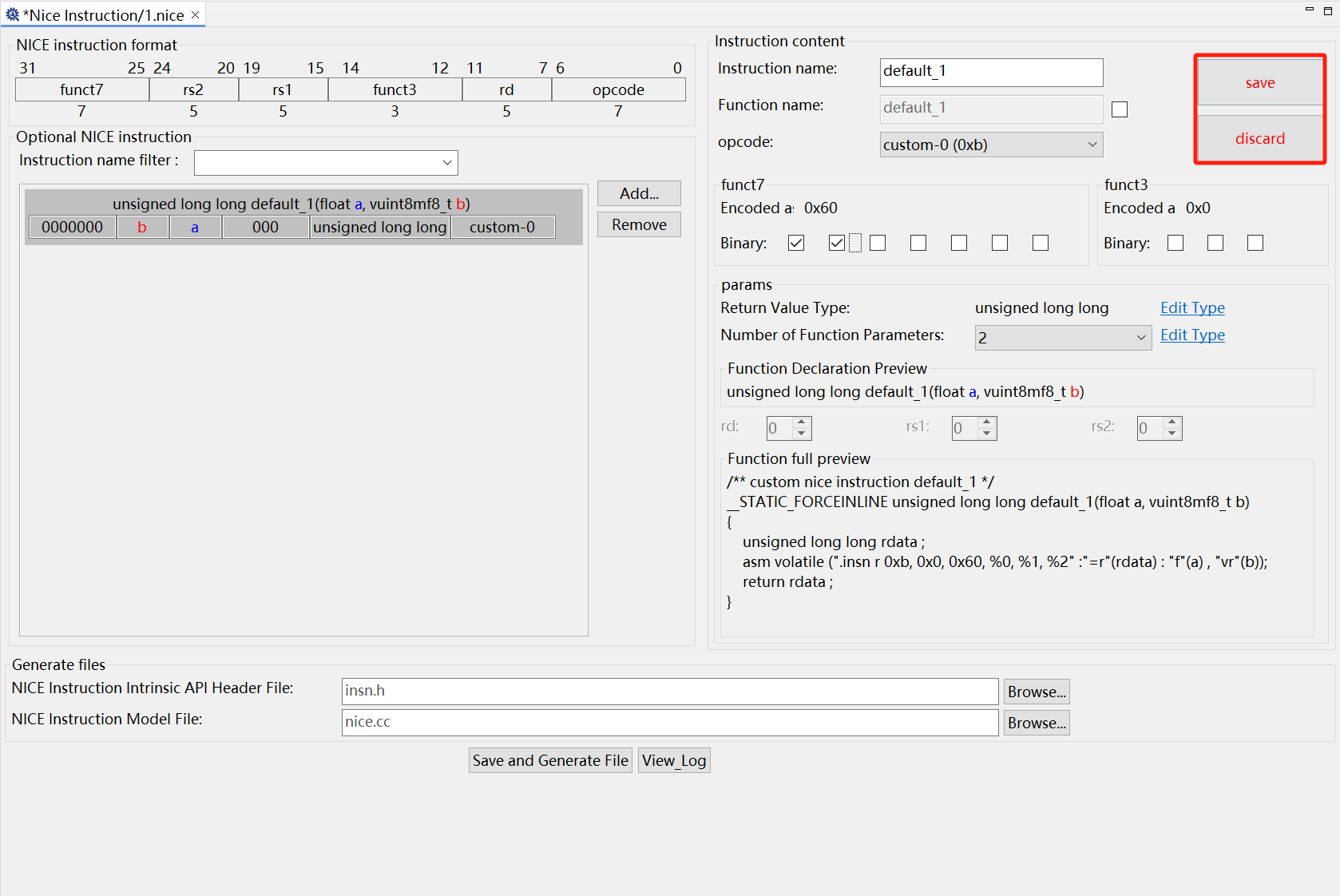Open the Number of Function Parameters dropdown

click(1063, 338)
